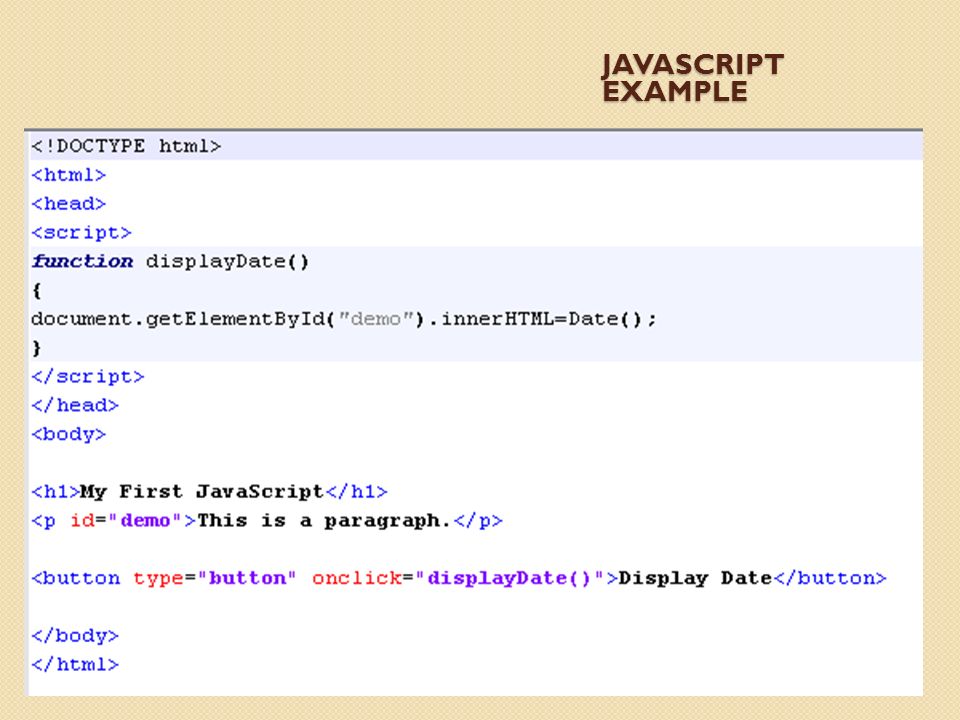Click the opening <head> tag line
The height and width of the screenshot is (720, 960).
(x=69, y=204)
